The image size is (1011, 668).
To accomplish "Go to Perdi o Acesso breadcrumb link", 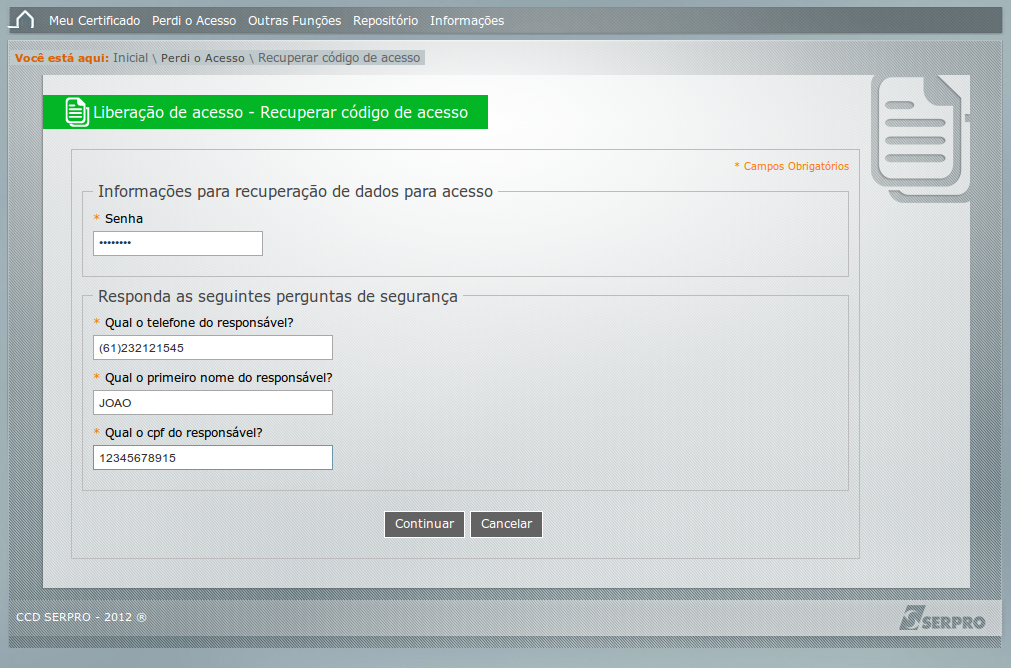I will click(202, 58).
